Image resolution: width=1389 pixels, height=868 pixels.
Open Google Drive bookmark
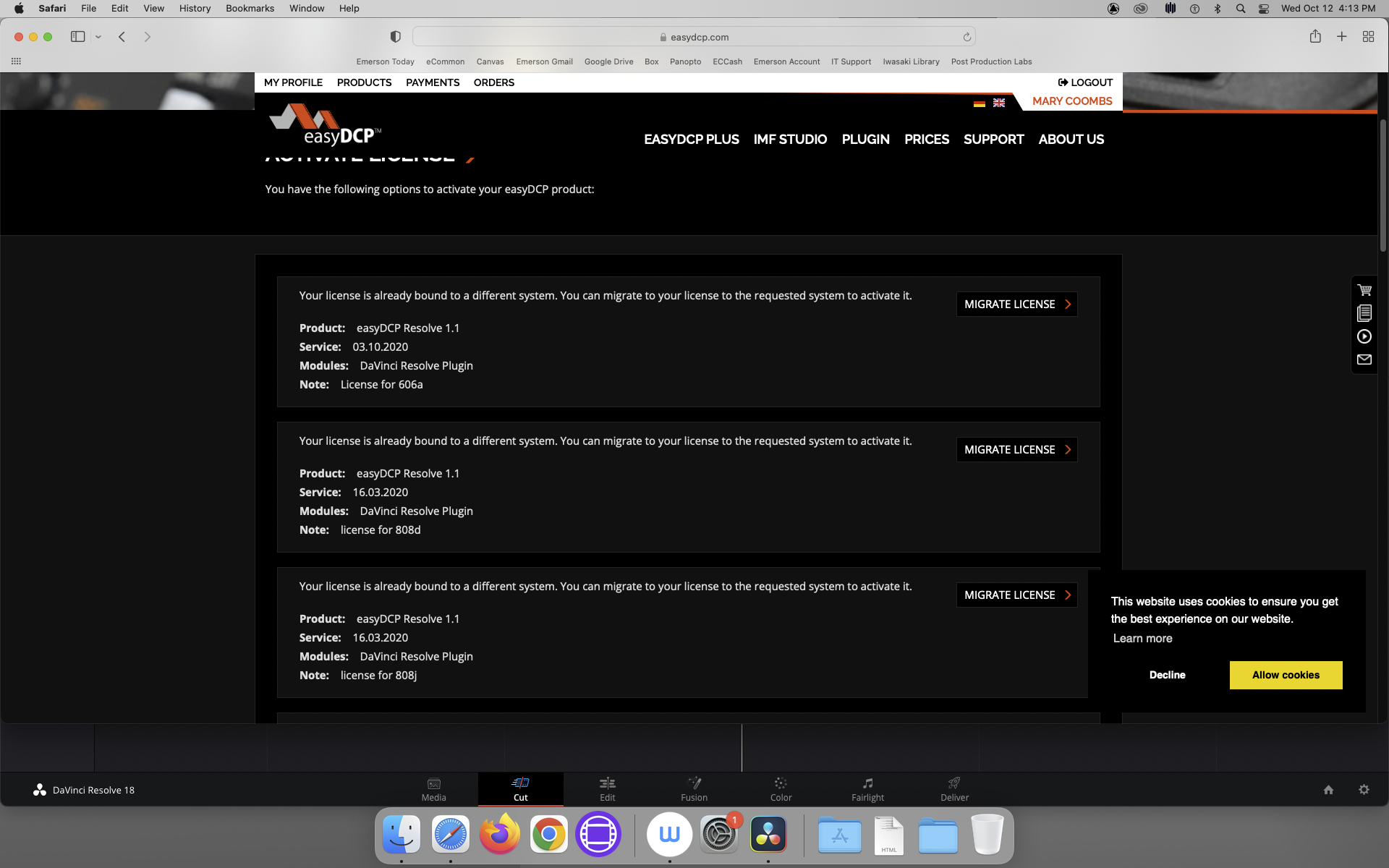tap(608, 61)
